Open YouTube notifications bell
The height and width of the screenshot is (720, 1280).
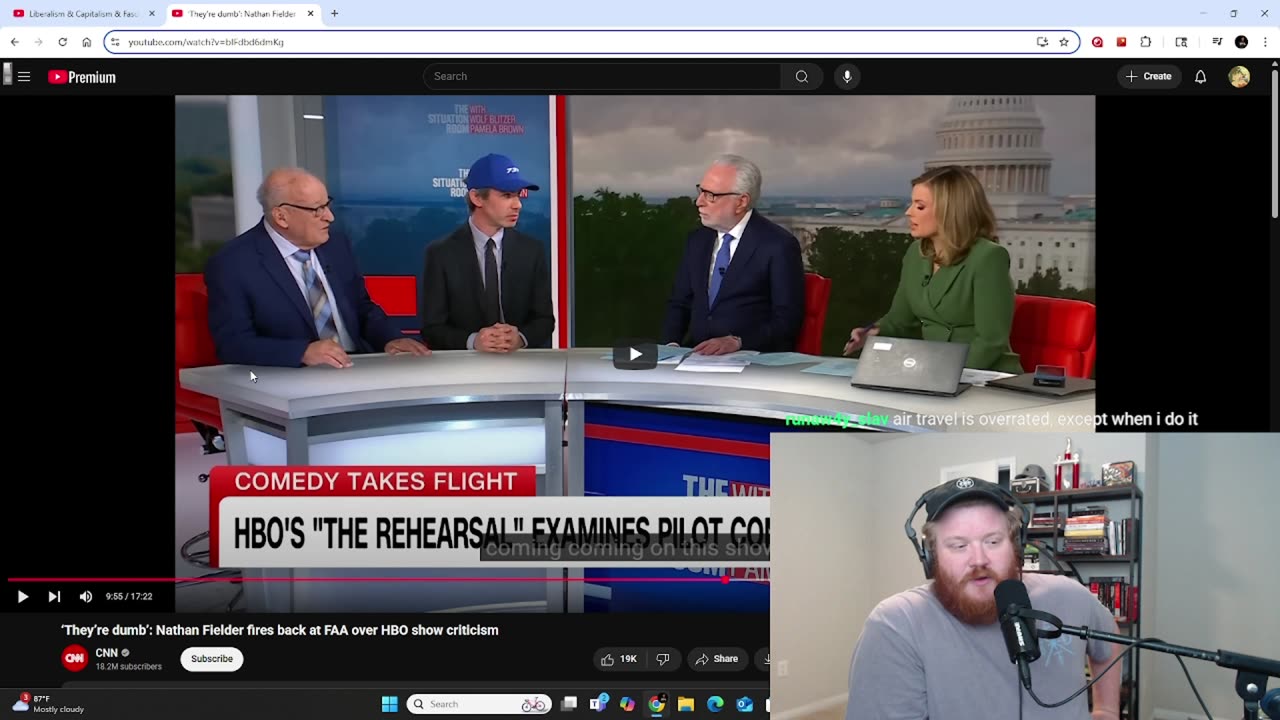(x=1200, y=76)
